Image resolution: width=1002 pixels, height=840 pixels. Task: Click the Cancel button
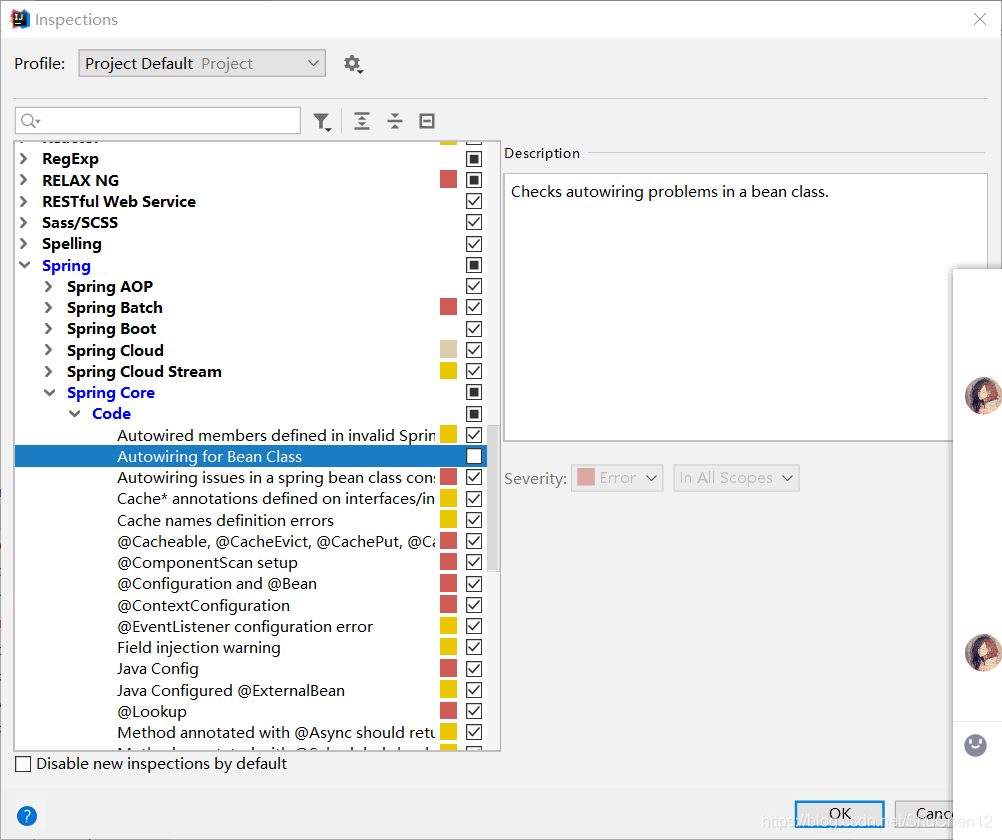(924, 813)
